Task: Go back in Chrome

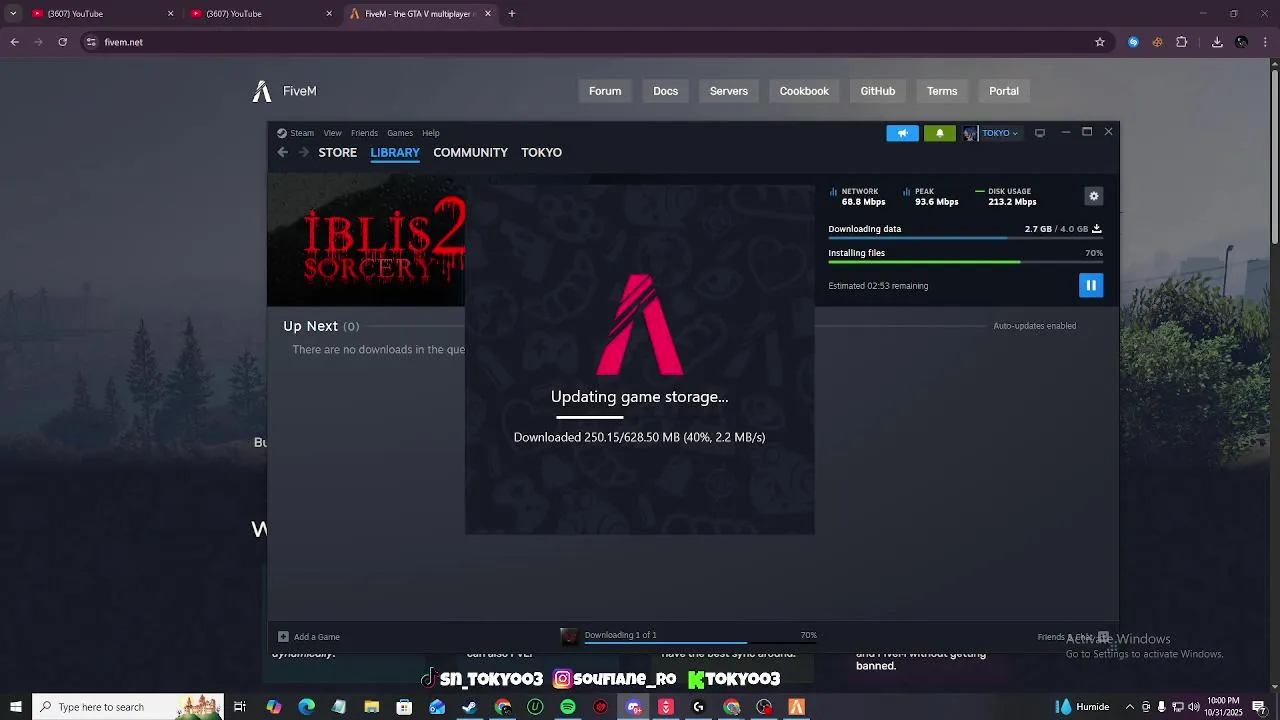Action: point(14,42)
